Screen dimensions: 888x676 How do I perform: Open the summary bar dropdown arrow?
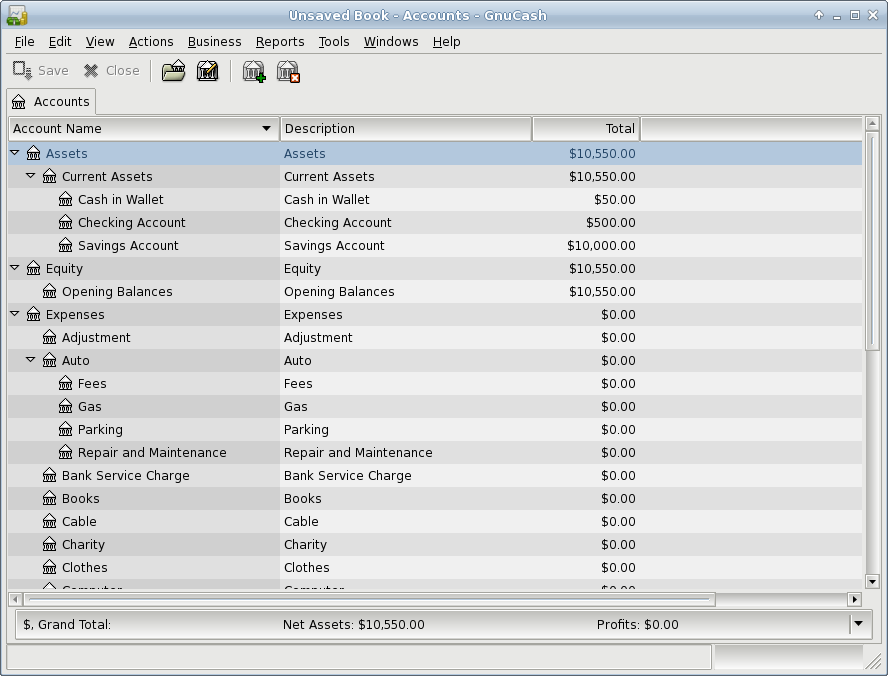click(x=859, y=624)
